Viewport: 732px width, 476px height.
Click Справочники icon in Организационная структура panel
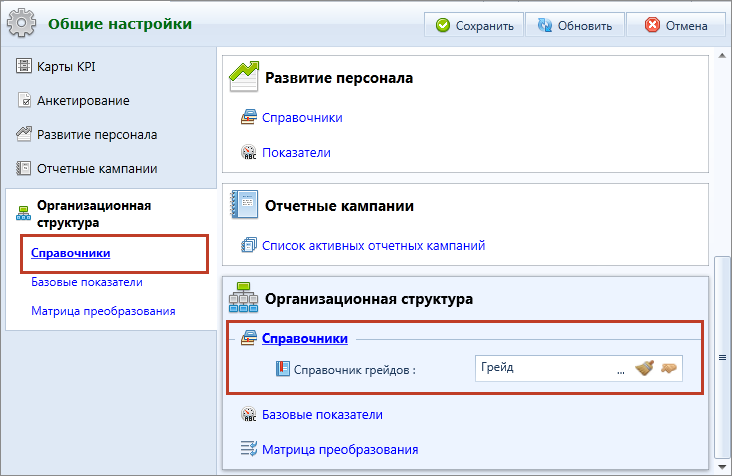(249, 338)
